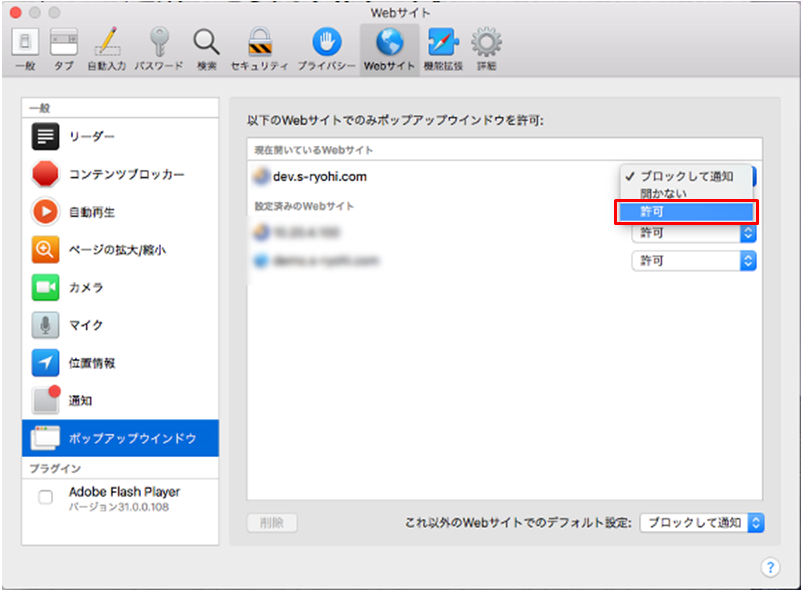801x590 pixels.
Task: Open the 検索 (Search) preferences pane
Action: coord(206,50)
